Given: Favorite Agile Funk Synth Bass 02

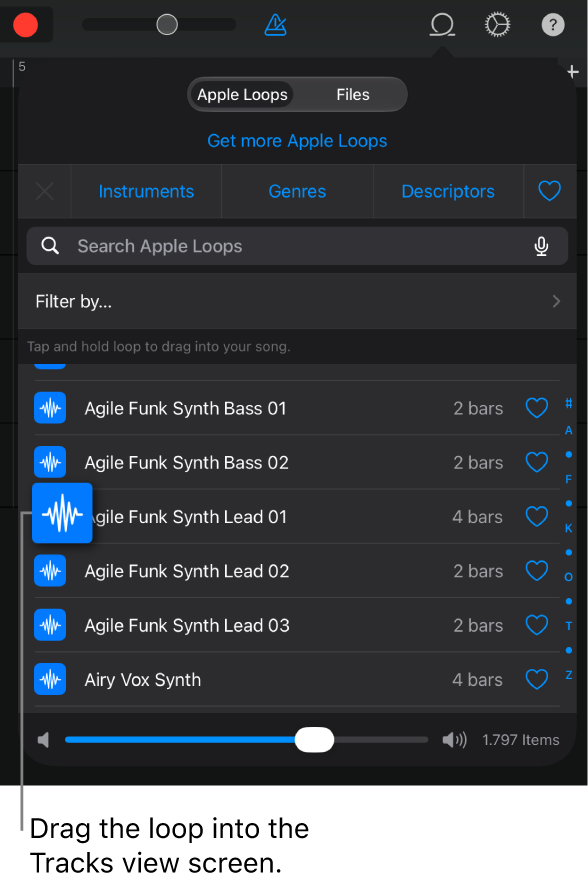Looking at the screenshot, I should click(x=536, y=462).
